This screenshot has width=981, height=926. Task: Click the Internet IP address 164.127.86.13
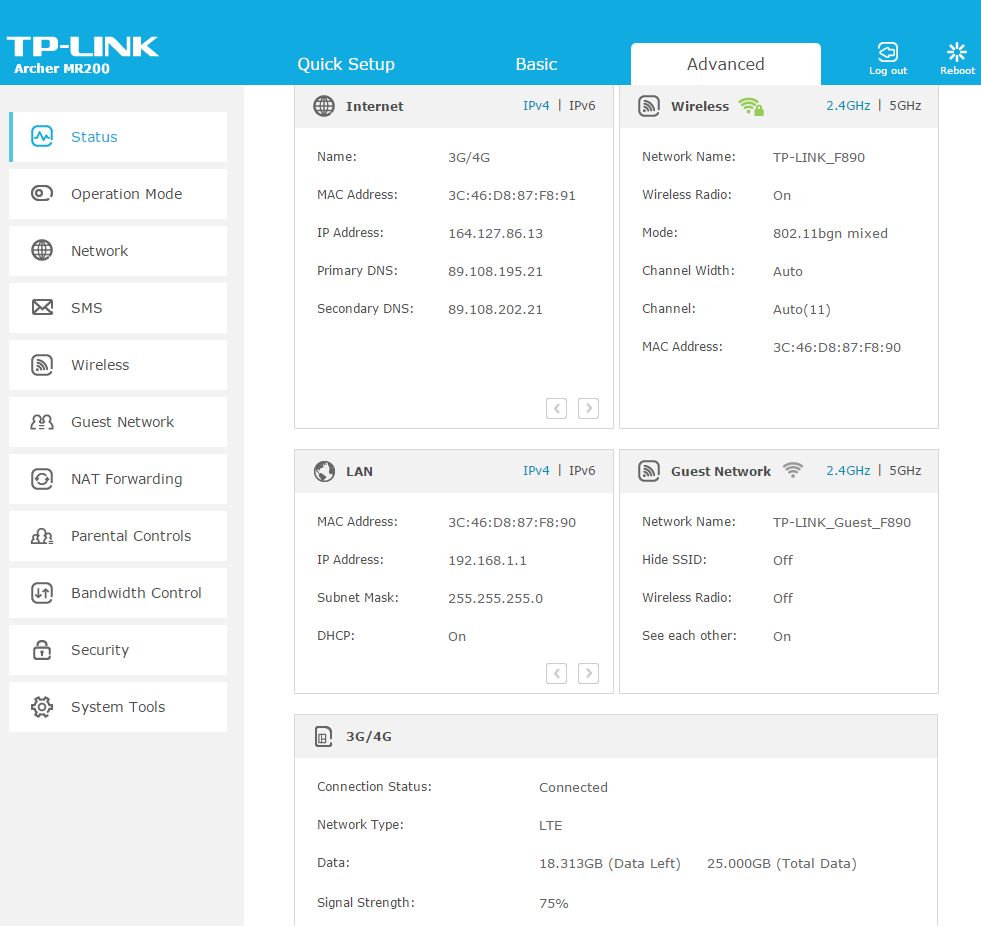(496, 233)
